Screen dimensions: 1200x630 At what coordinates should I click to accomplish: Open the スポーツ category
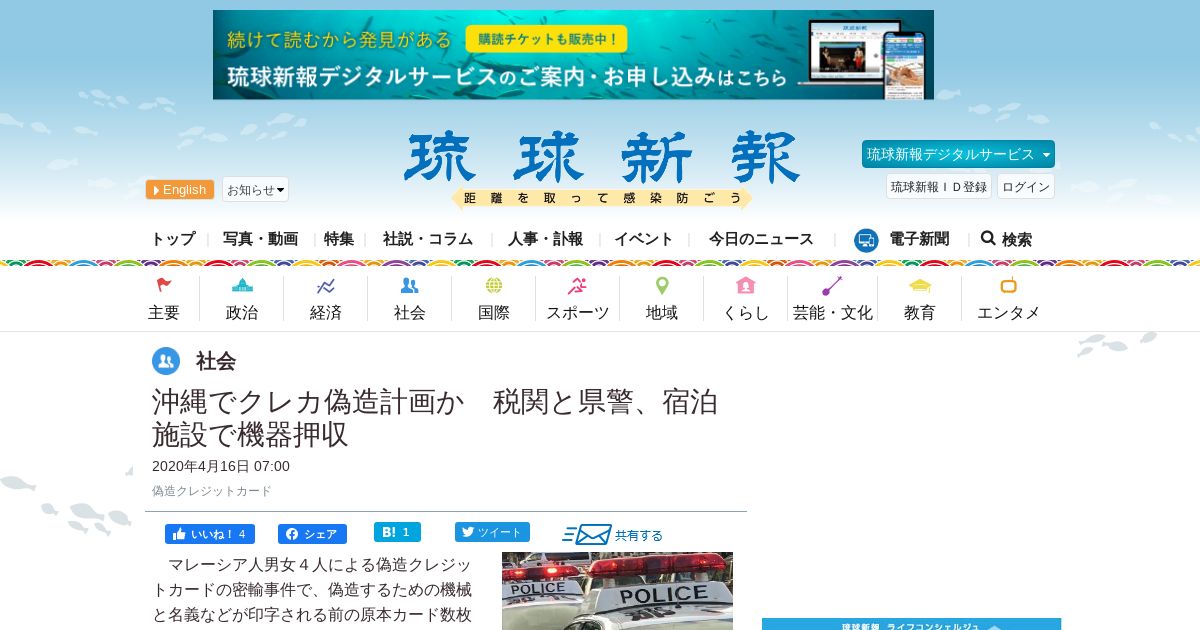coord(577,313)
